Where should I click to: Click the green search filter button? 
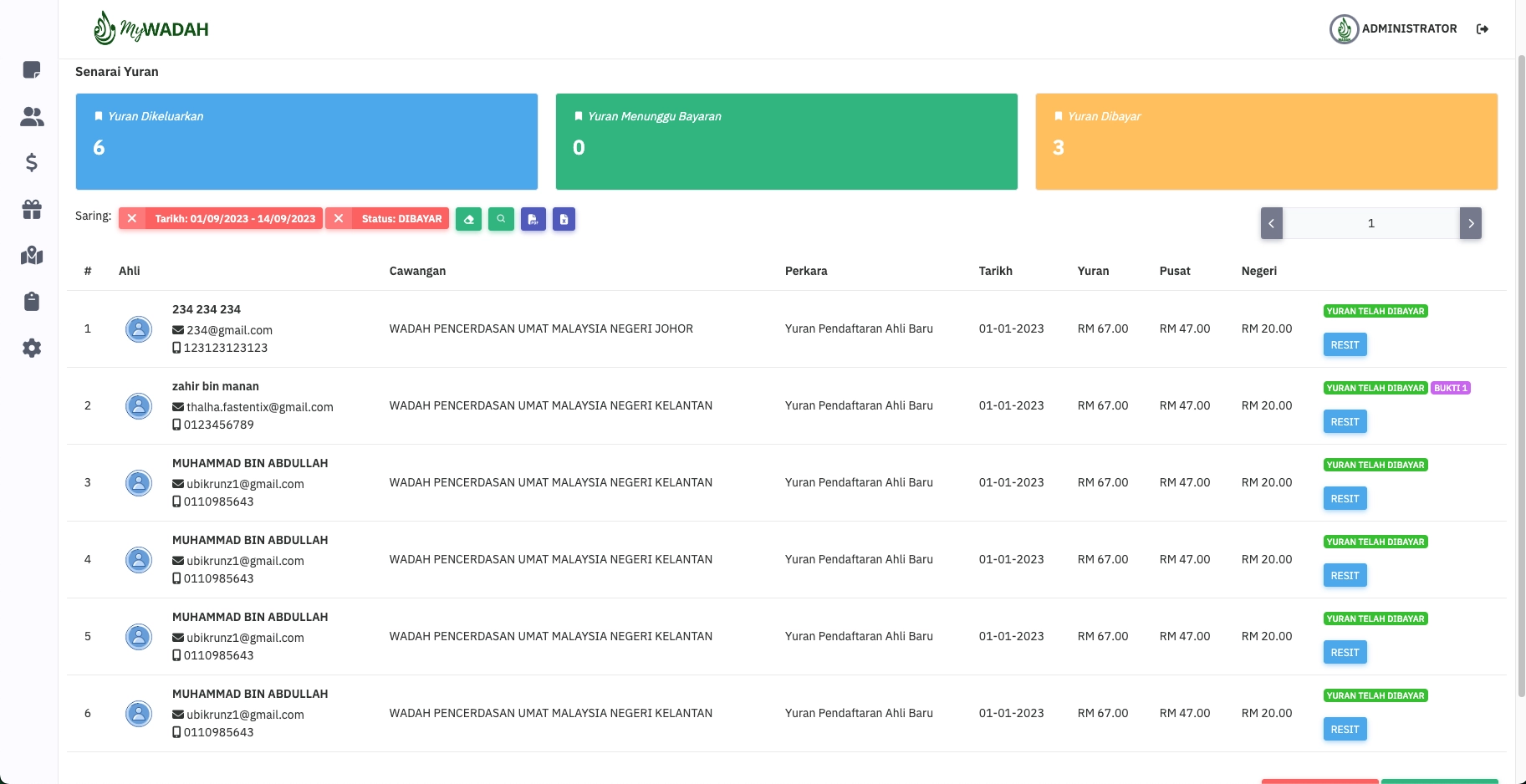pyautogui.click(x=501, y=219)
